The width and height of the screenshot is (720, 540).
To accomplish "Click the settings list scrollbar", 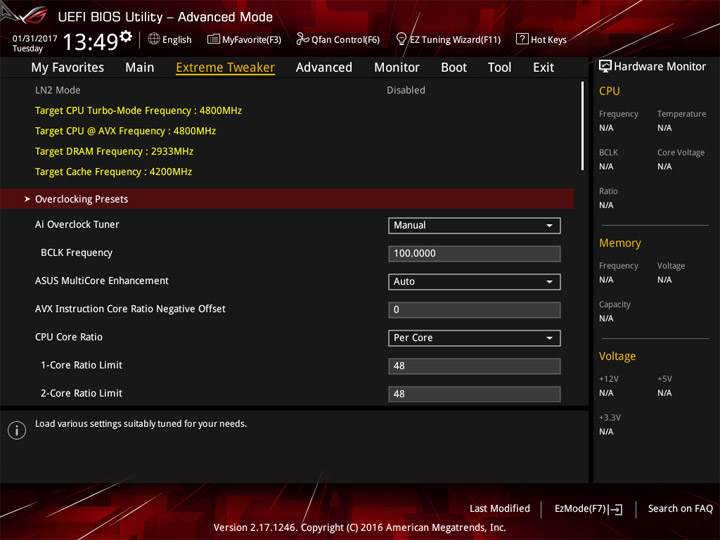I will pos(582,126).
